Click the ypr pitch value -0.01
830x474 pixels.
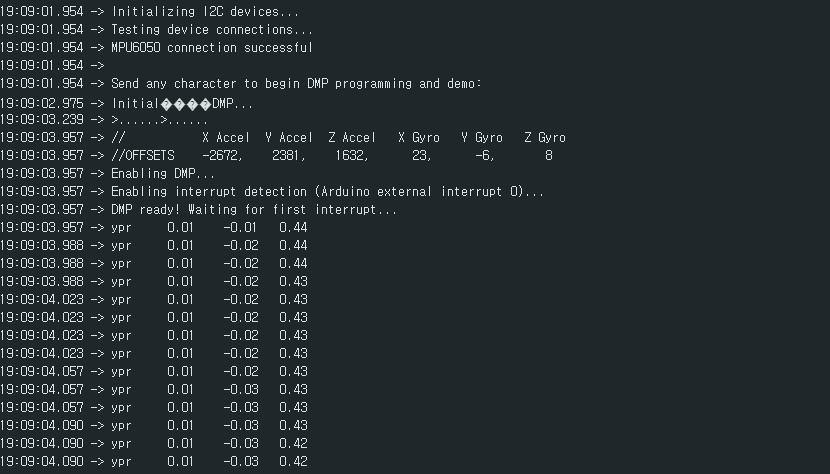240,228
